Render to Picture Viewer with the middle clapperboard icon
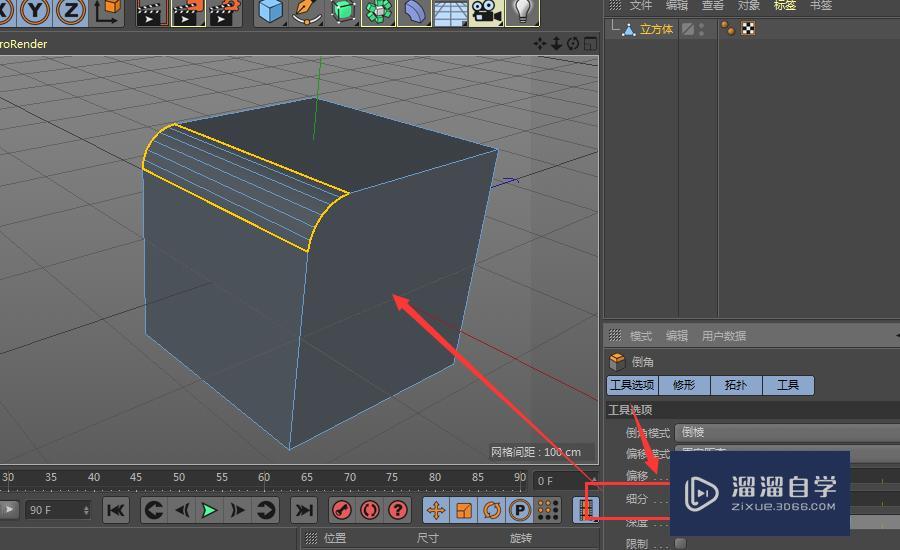The width and height of the screenshot is (900, 550). (x=188, y=13)
